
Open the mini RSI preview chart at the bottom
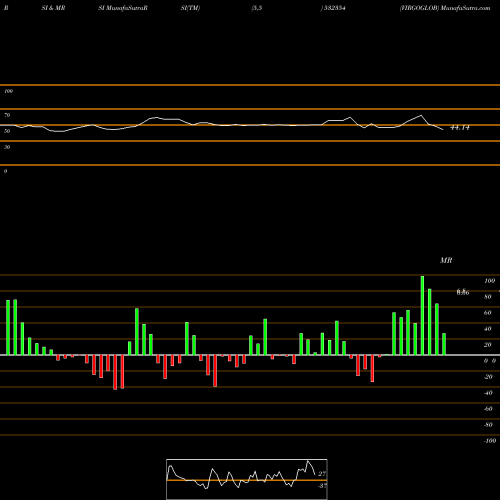[x=247, y=479]
